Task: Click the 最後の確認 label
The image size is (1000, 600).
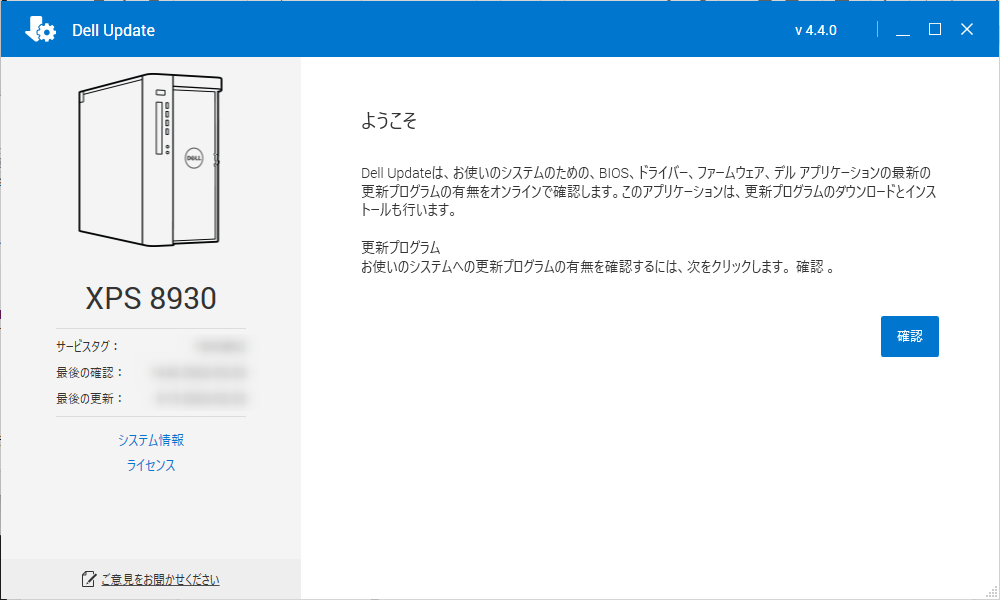Action: pyautogui.click(x=89, y=372)
